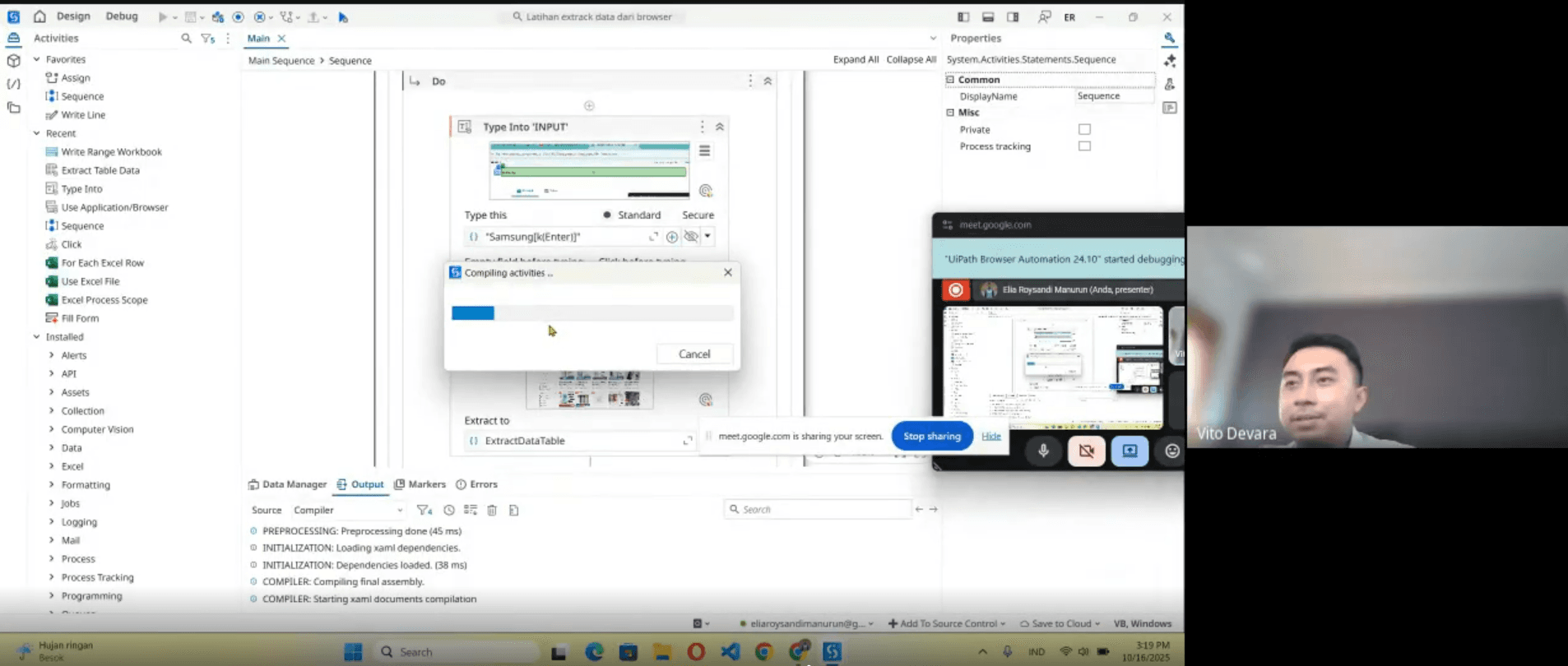Open Visual Studio Code from taskbar
1568x666 pixels.
pyautogui.click(x=731, y=652)
